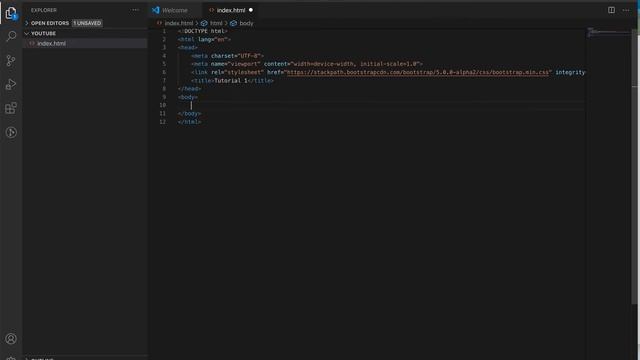Click the charset="UTF-8" meta line
Viewport: 640px width, 360px height.
point(227,56)
